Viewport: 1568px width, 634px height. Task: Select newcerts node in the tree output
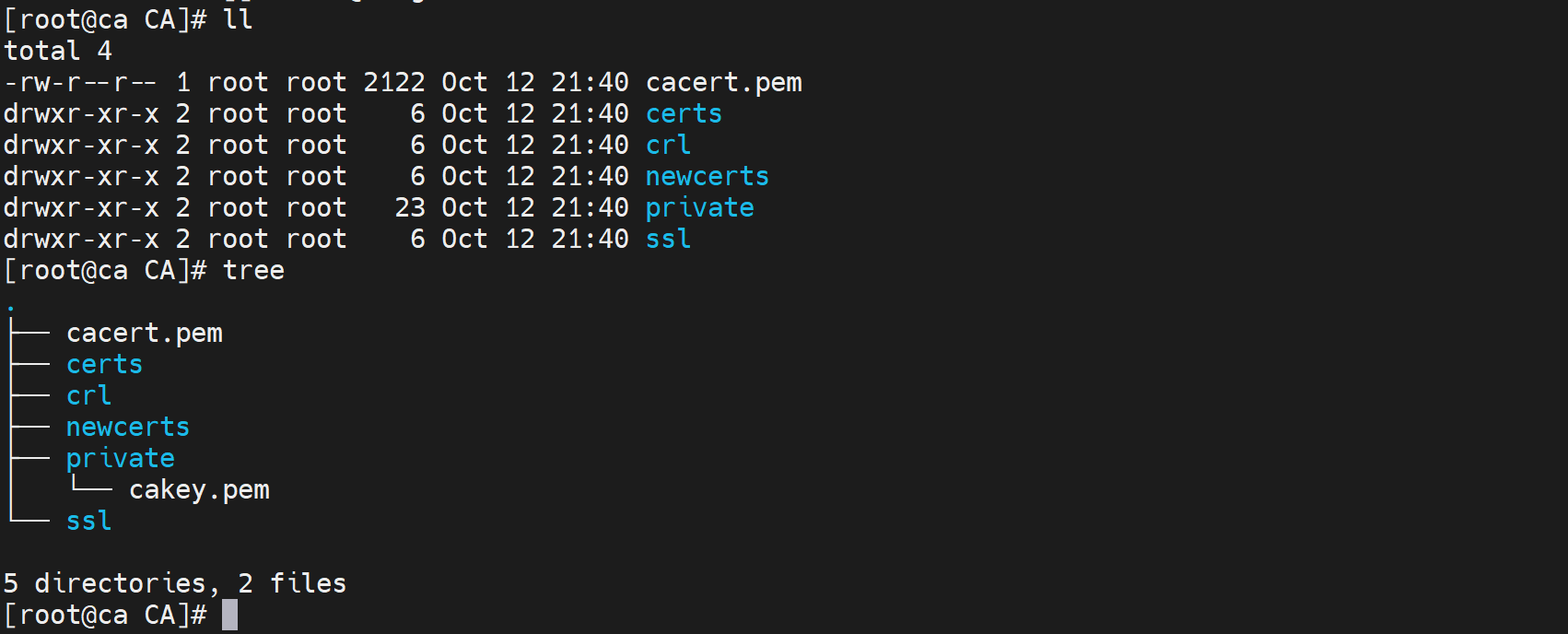[x=128, y=428]
